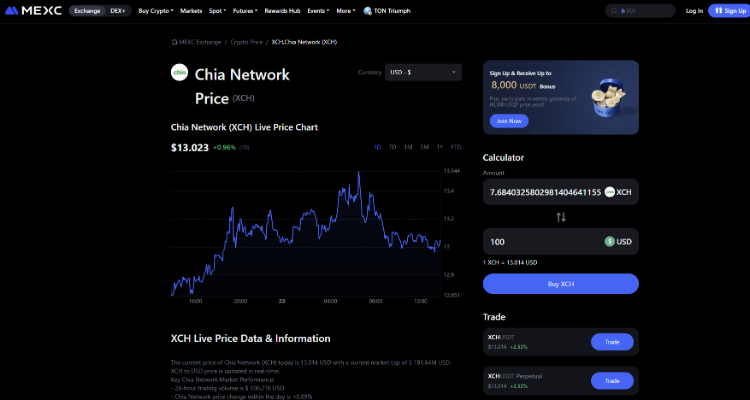Open the Markets menu item

click(x=191, y=11)
